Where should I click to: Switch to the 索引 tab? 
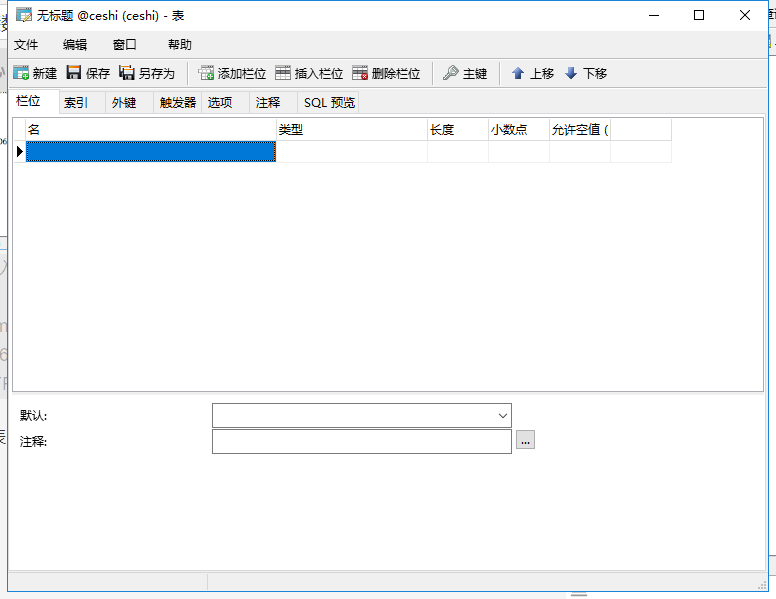pos(82,102)
